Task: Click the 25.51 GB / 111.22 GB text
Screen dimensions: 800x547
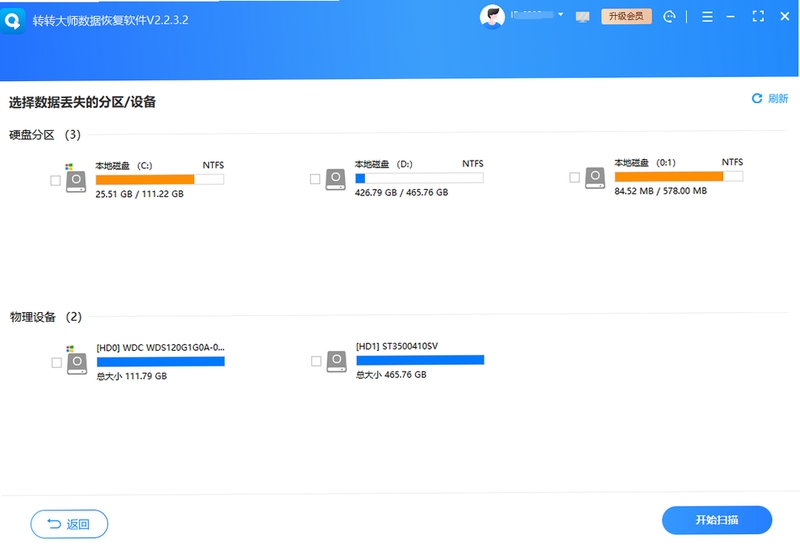Action: click(x=139, y=194)
